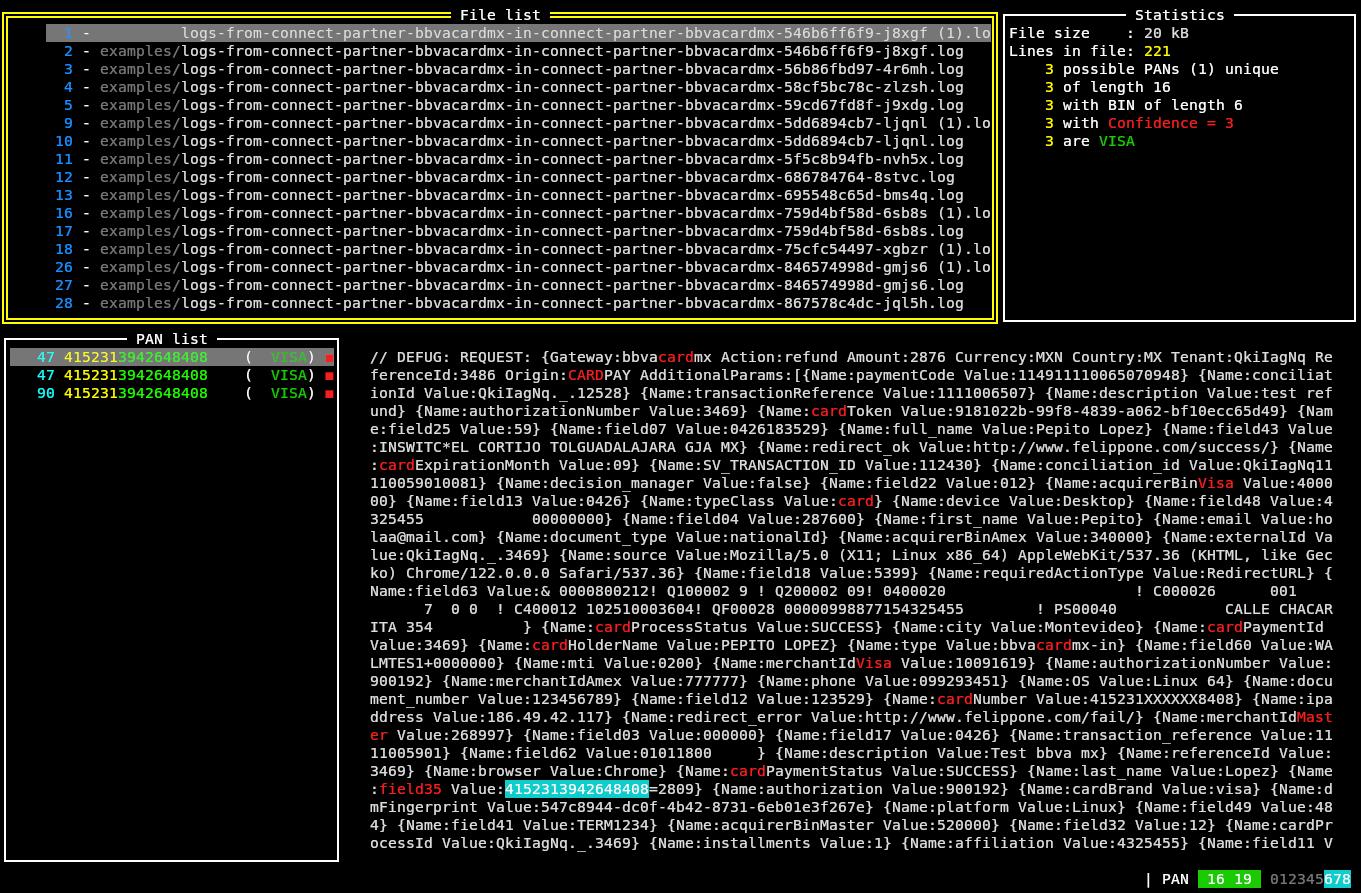
Task: Open file 3 ending 56b86fbd97-4r6mh.log
Action: 518,69
